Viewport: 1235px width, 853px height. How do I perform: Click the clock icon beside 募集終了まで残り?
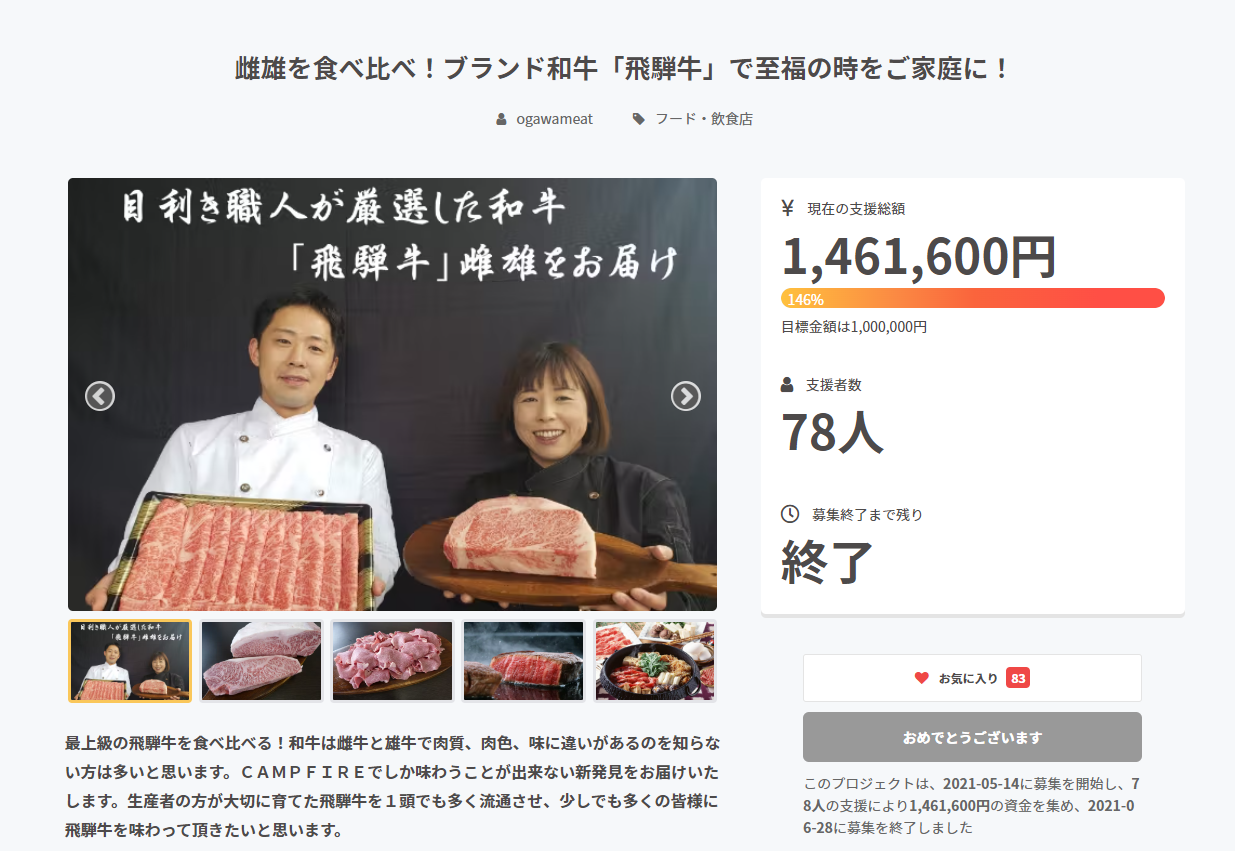[790, 514]
